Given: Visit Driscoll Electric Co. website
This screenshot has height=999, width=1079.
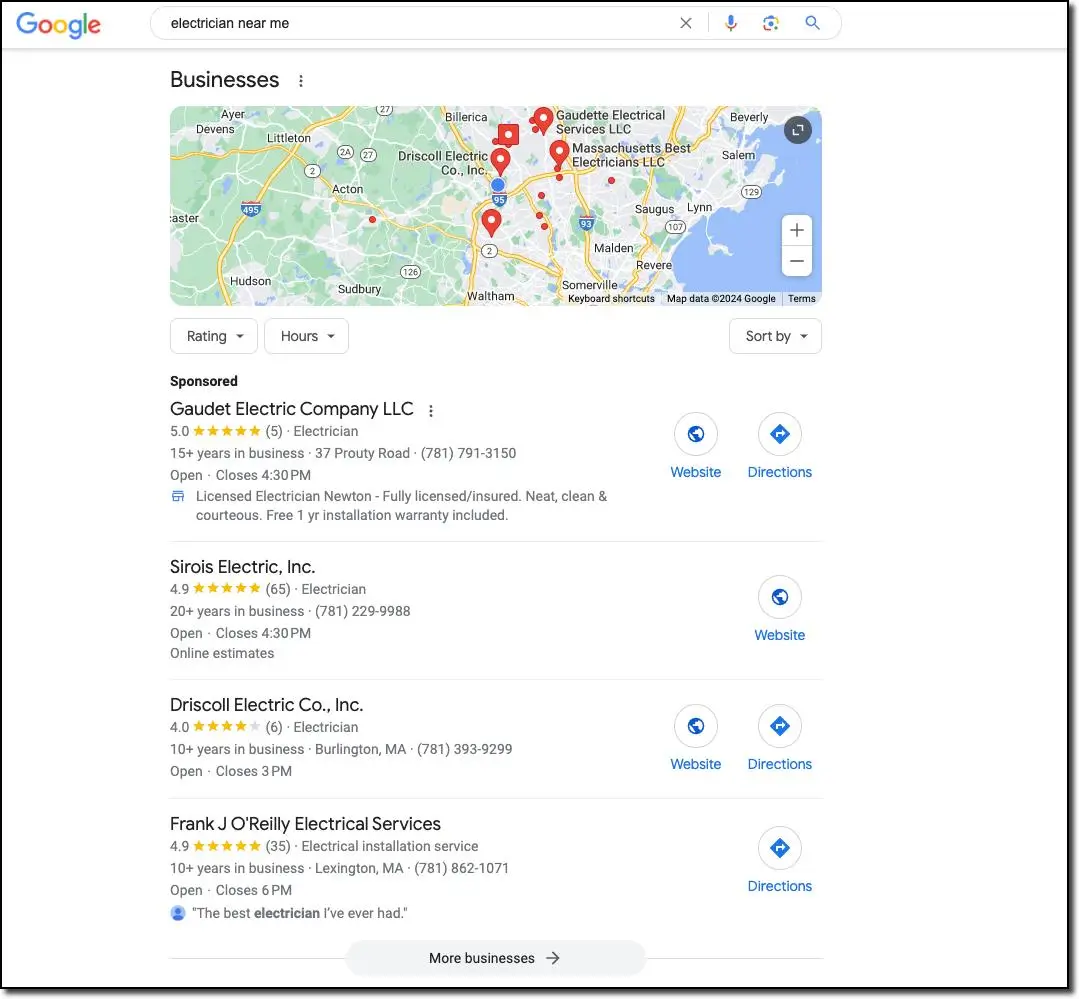Looking at the screenshot, I should [x=696, y=738].
